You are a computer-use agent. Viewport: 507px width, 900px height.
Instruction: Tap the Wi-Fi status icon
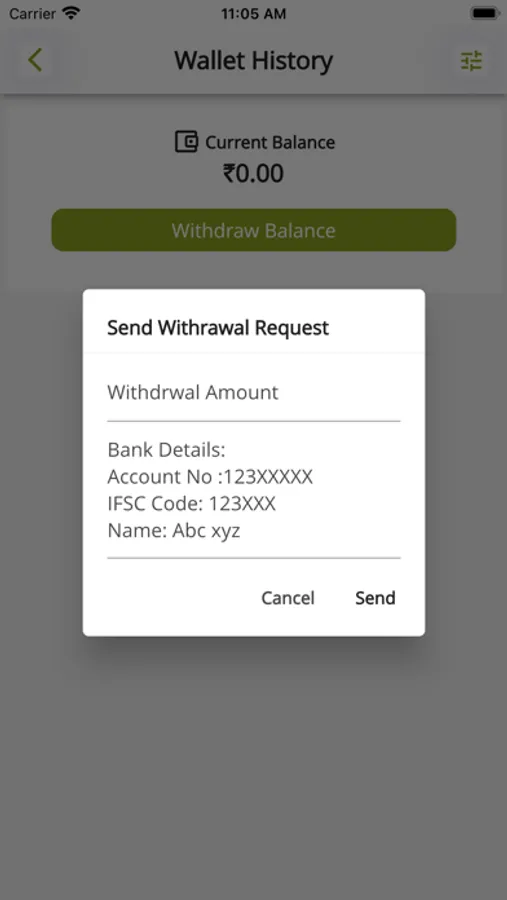coord(71,13)
